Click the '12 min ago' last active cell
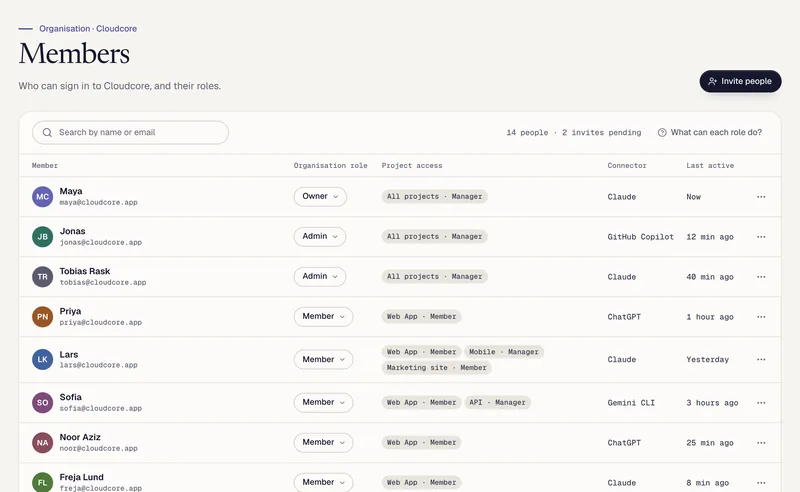The width and height of the screenshot is (800, 492). point(710,237)
